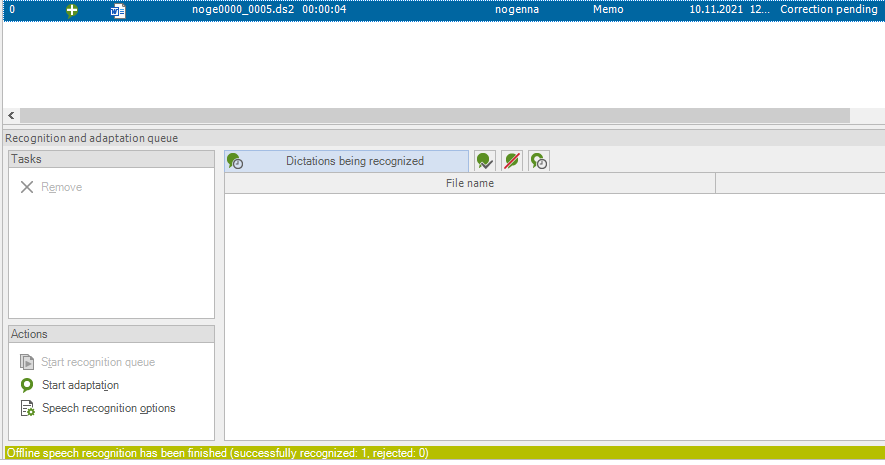Click the priority value 0 in dictation row
This screenshot has width=885, height=465.
click(x=12, y=10)
